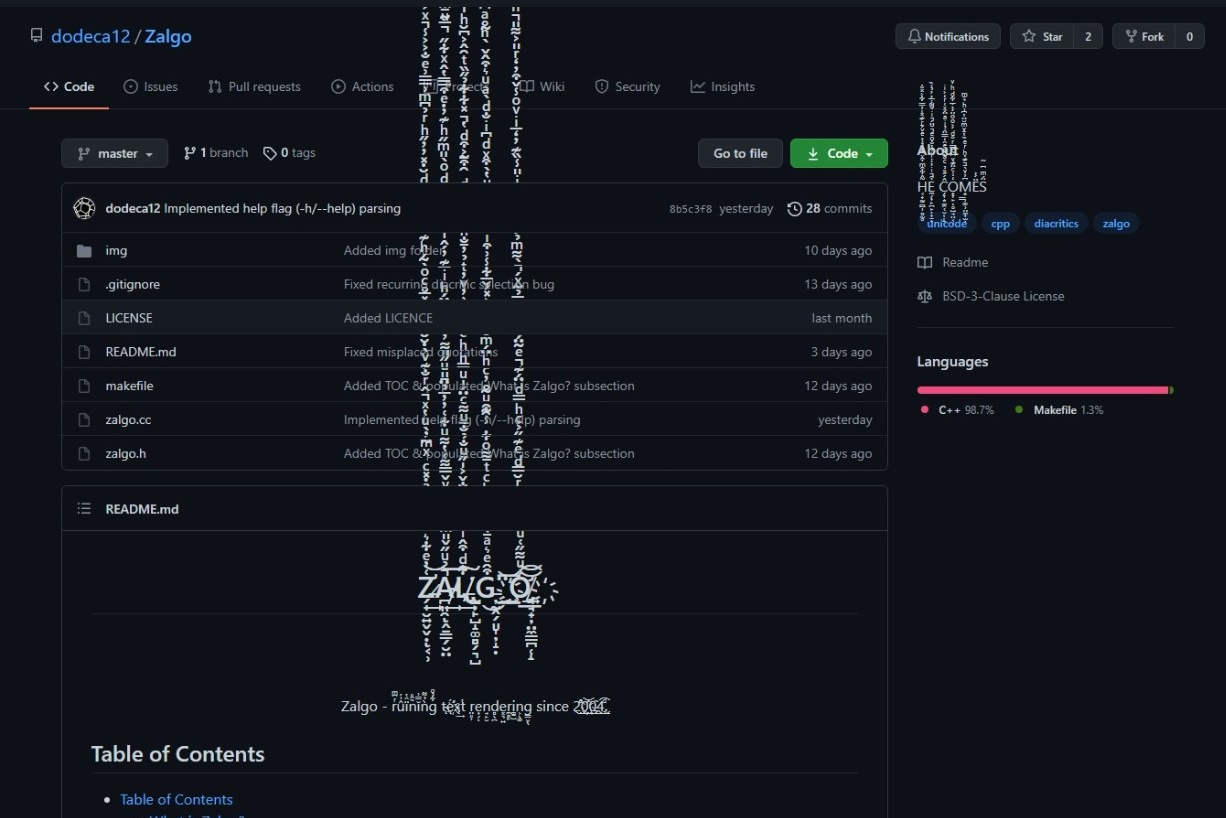
Task: Click the last month timestamp
Action: click(x=842, y=318)
